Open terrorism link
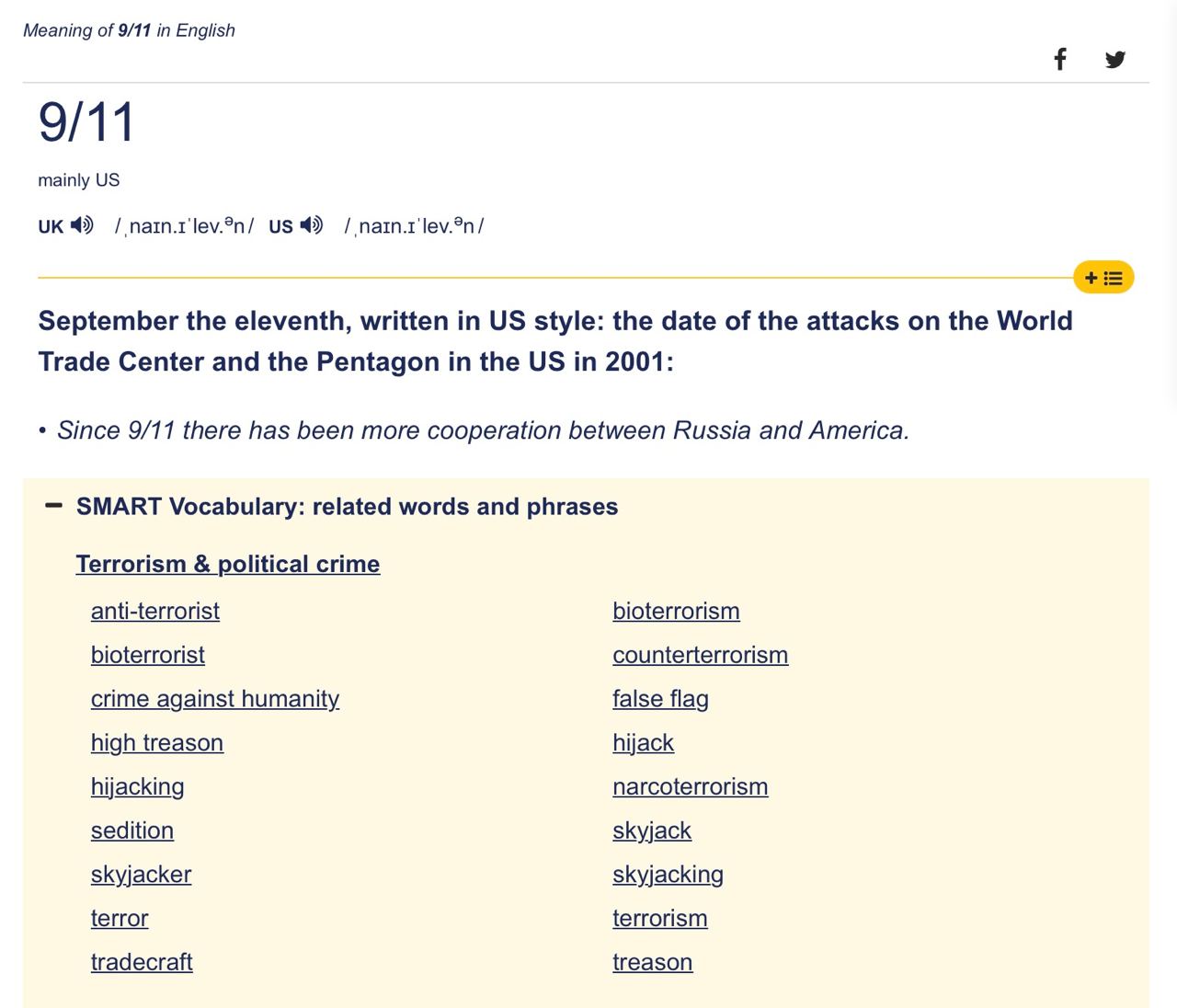This screenshot has width=1177, height=1008. [660, 918]
